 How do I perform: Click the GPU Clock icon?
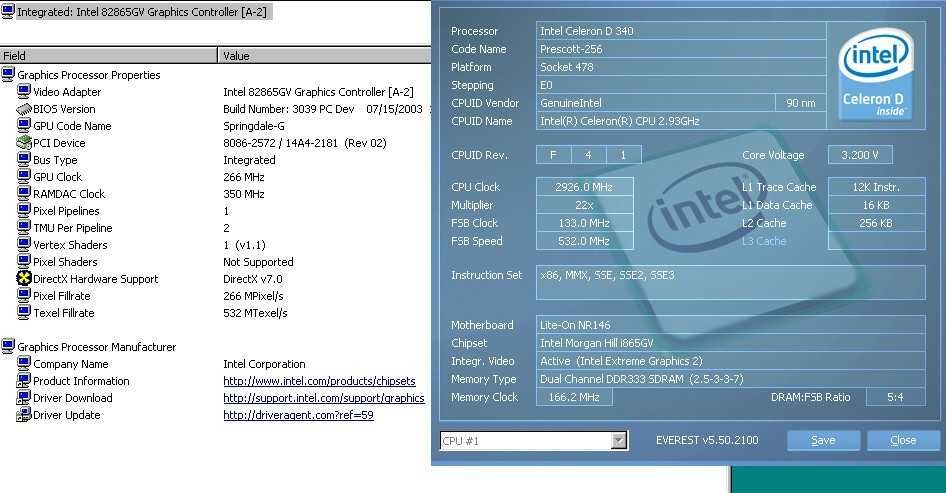24,176
